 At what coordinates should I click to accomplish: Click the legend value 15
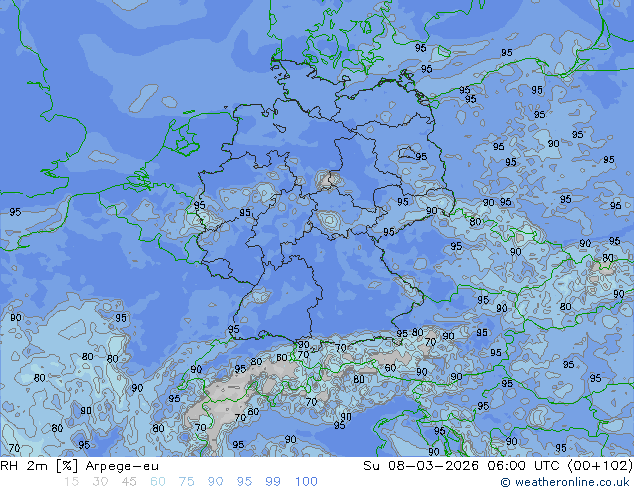point(71,482)
